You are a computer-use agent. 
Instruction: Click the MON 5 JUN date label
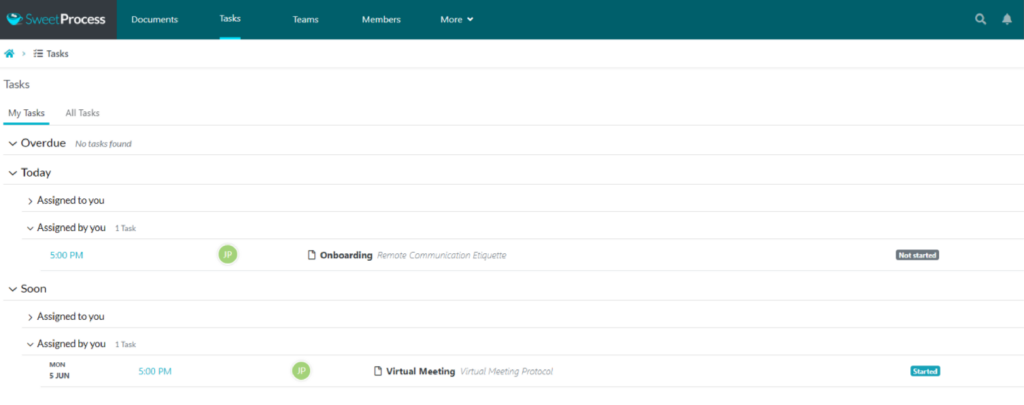click(x=59, y=370)
